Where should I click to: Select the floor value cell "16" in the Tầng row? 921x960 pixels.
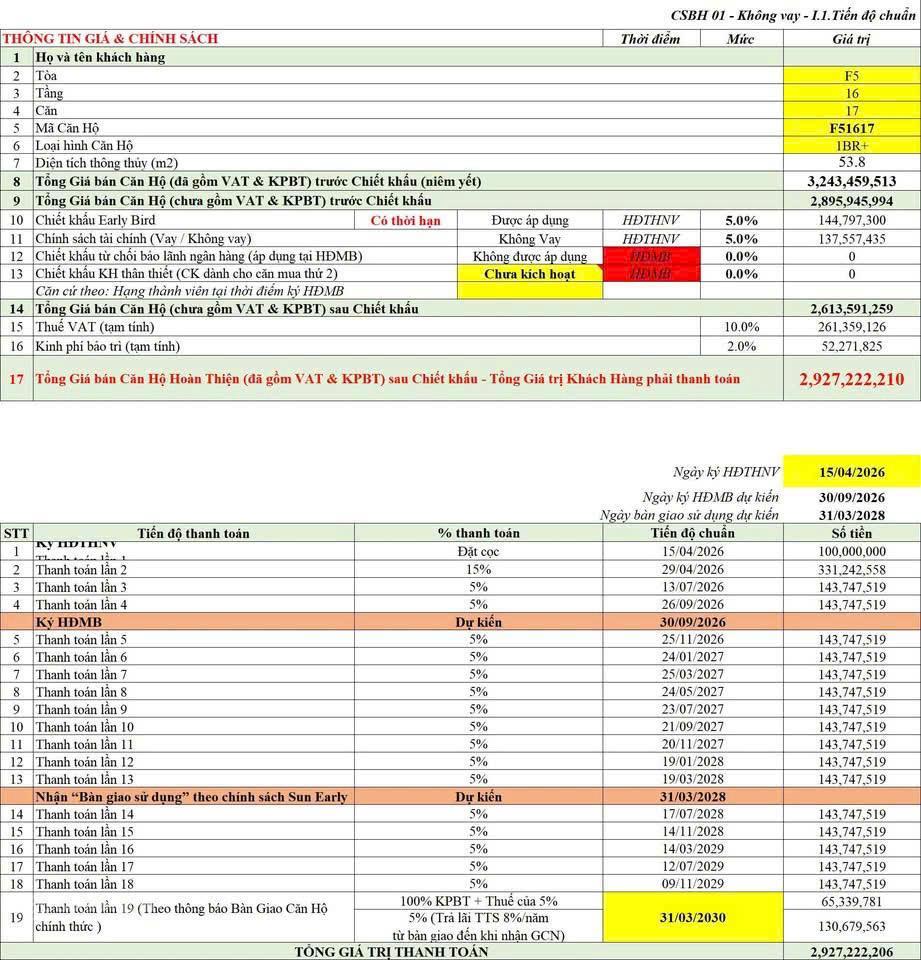pos(852,93)
